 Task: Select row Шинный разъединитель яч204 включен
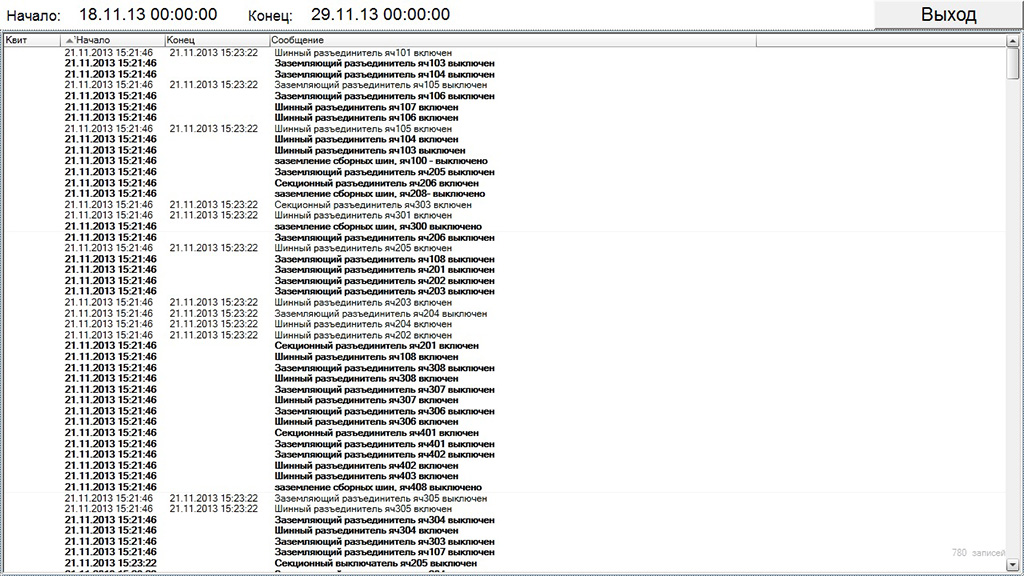tap(504, 324)
